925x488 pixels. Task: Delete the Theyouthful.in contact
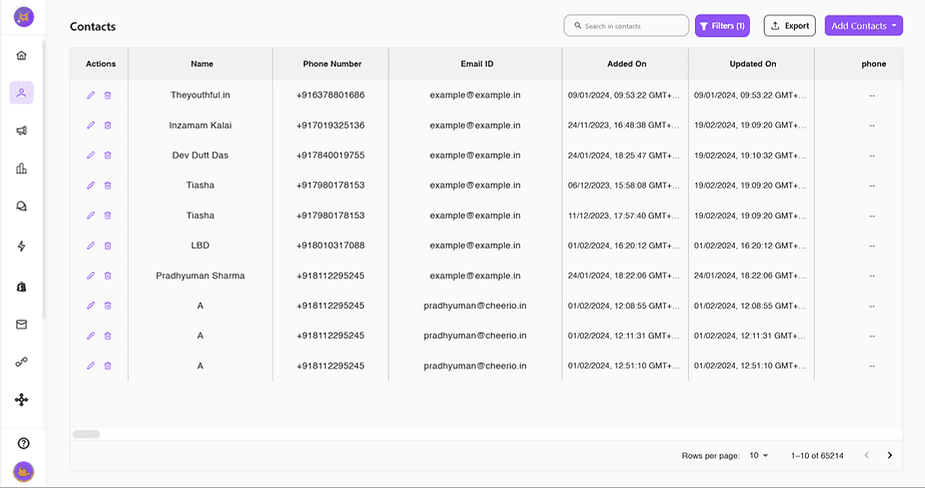[107, 95]
